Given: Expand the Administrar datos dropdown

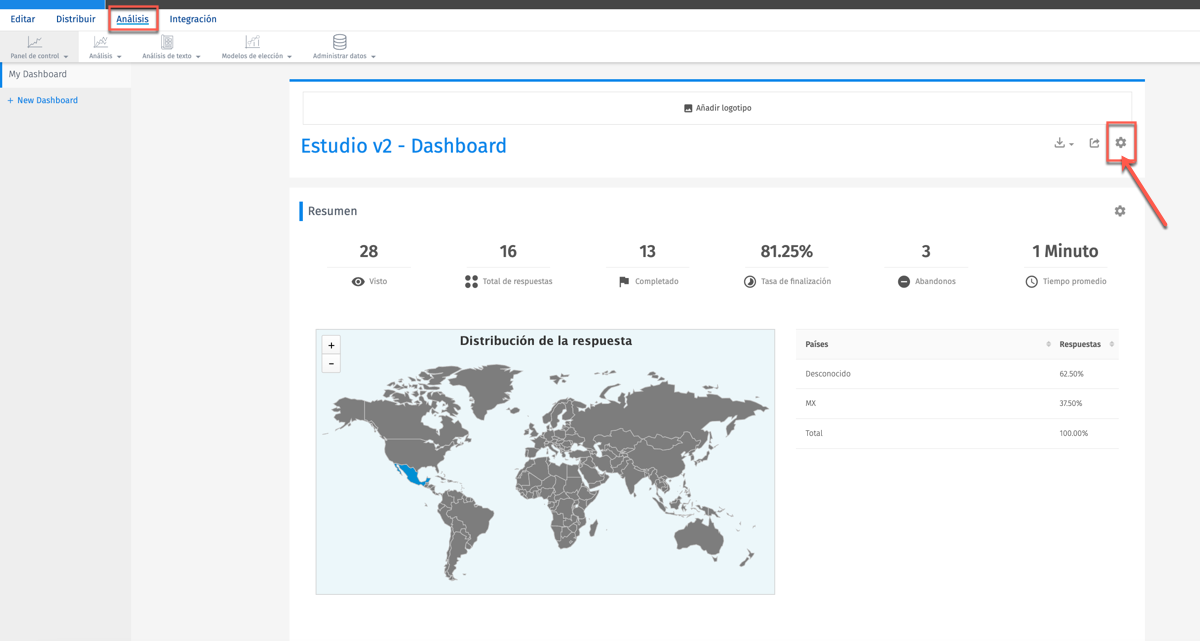Looking at the screenshot, I should point(373,57).
